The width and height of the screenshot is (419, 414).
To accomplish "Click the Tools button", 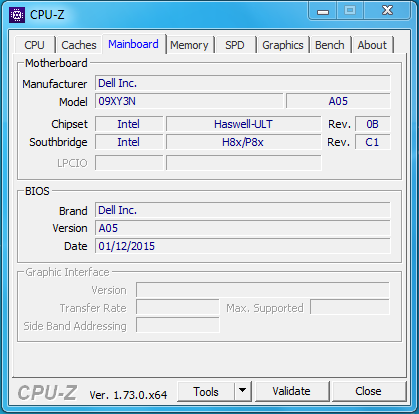I will [206, 392].
